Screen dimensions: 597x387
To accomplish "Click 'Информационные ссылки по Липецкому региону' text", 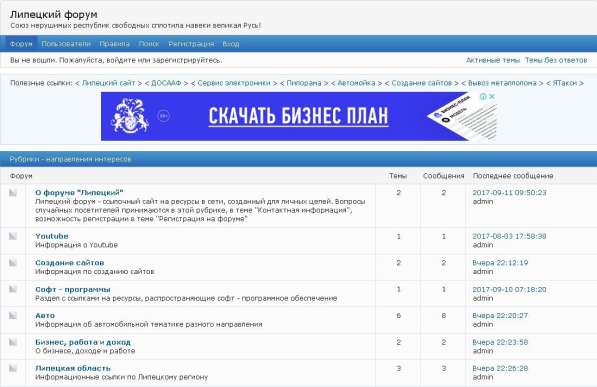I will click(121, 377).
